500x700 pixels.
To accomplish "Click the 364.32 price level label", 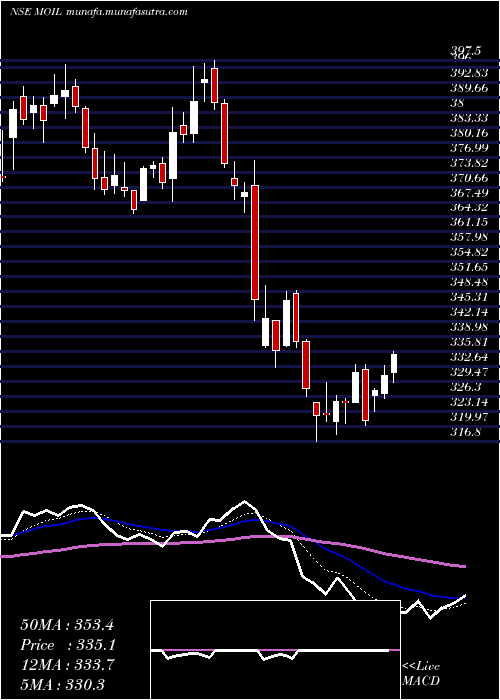I will [x=469, y=207].
